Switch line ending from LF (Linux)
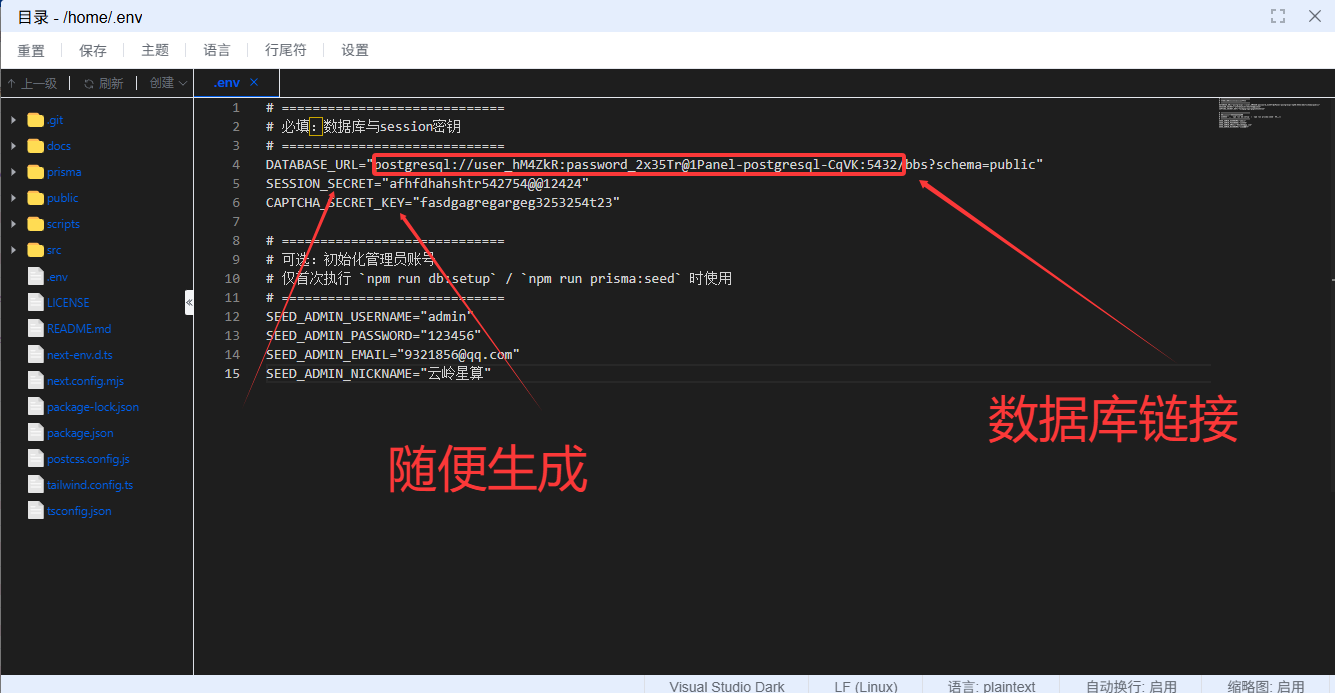1335x693 pixels. click(x=865, y=686)
